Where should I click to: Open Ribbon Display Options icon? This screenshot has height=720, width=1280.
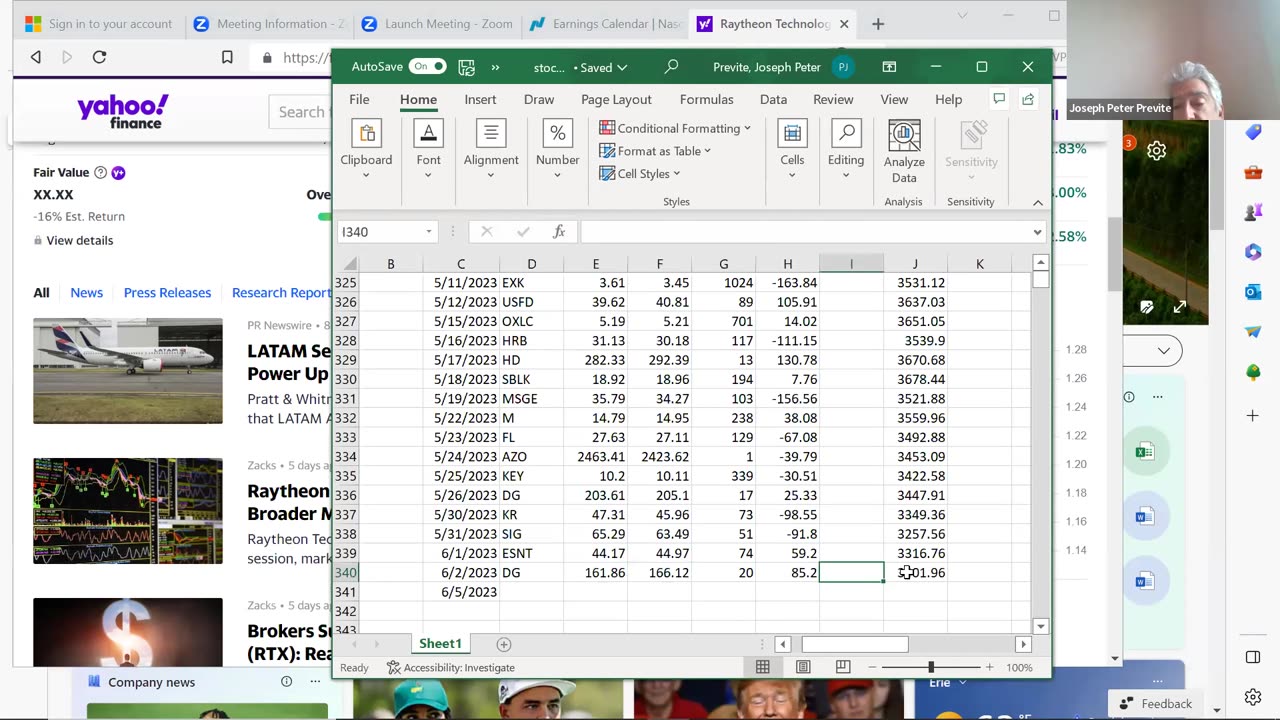pyautogui.click(x=889, y=67)
